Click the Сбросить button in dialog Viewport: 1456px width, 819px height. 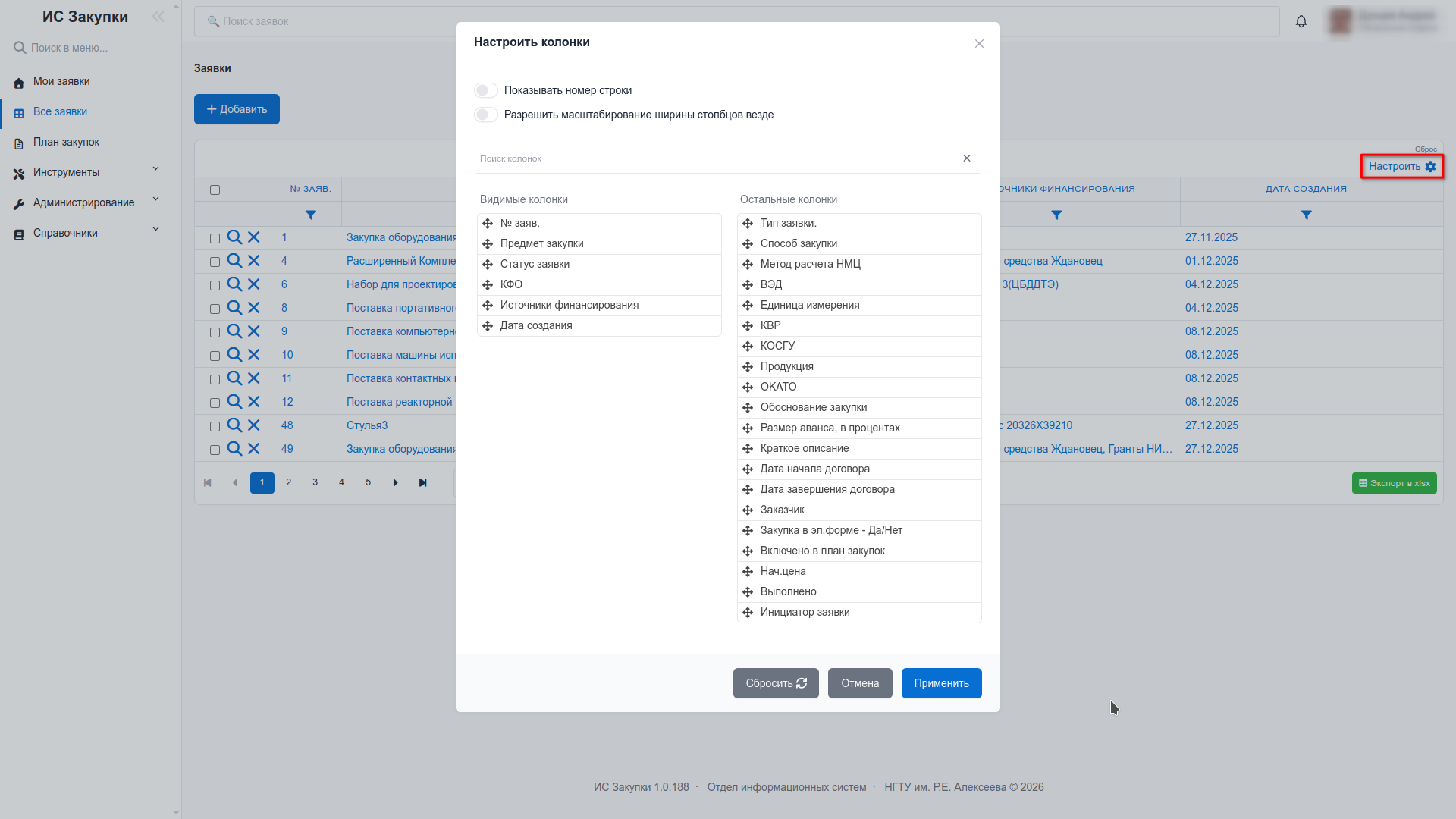click(776, 683)
